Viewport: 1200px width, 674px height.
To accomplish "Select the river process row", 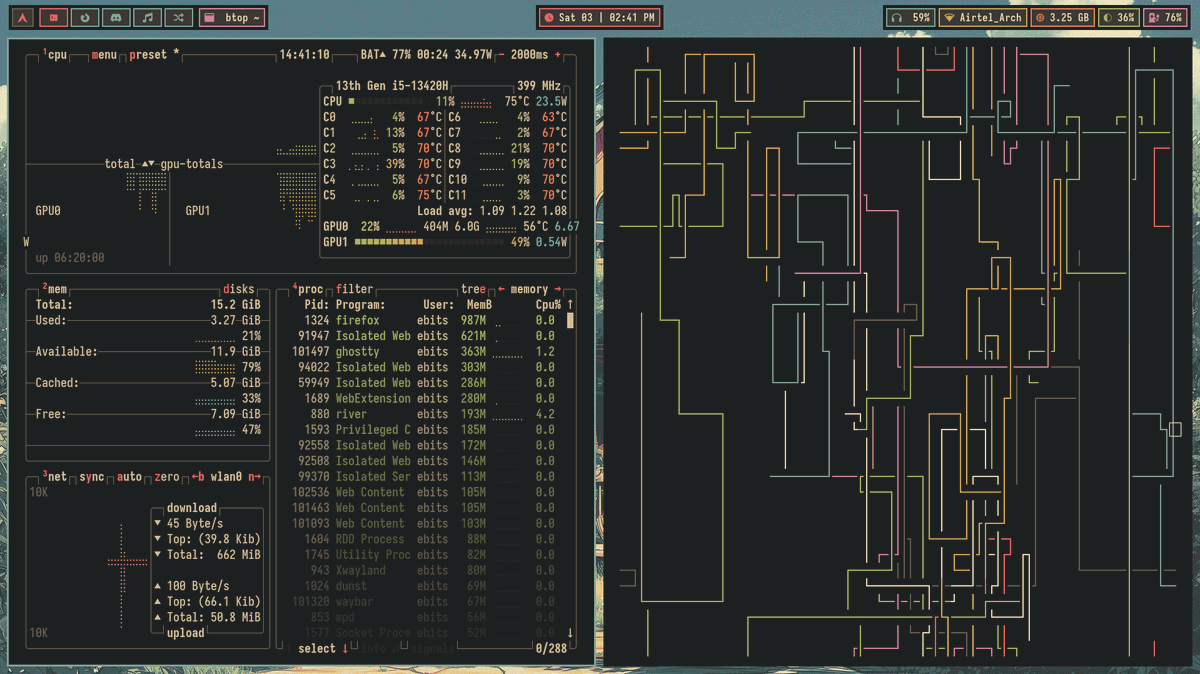I will click(x=429, y=414).
